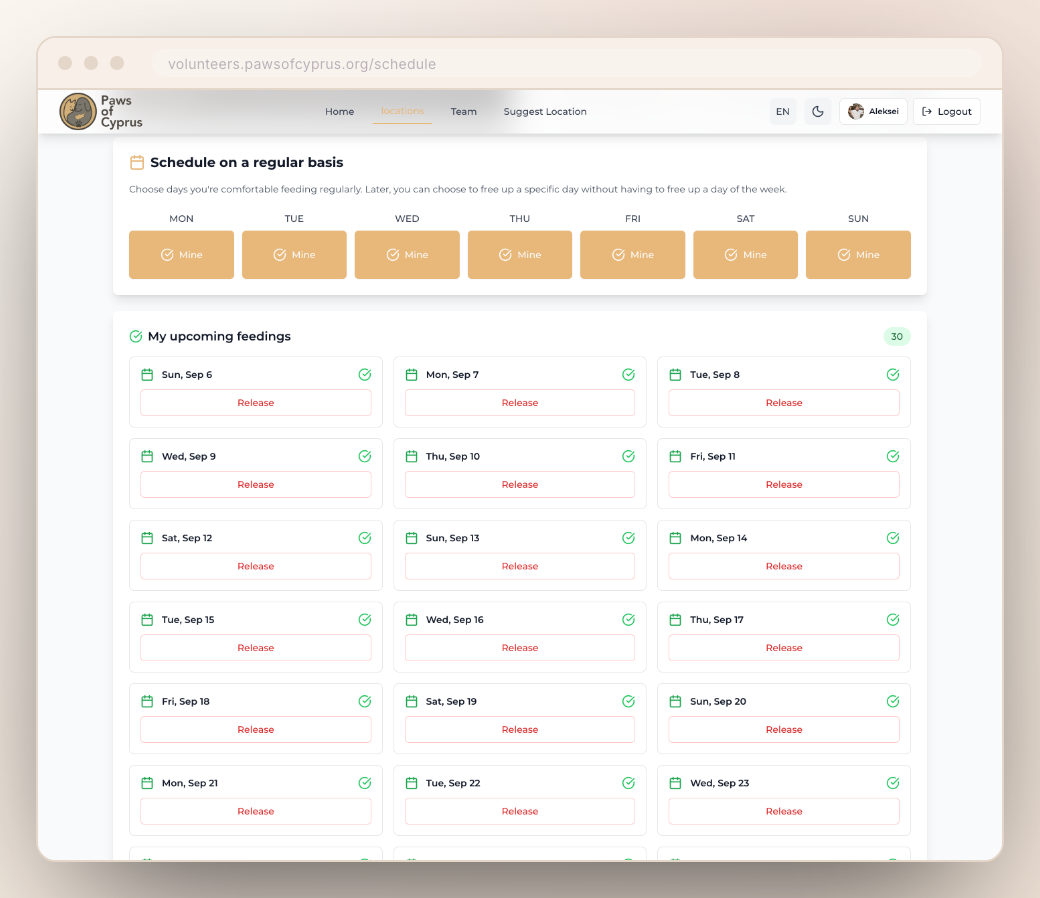Viewport: 1040px width, 898px height.
Task: Click check icon on Fri, Sep 18 card
Action: click(x=365, y=701)
